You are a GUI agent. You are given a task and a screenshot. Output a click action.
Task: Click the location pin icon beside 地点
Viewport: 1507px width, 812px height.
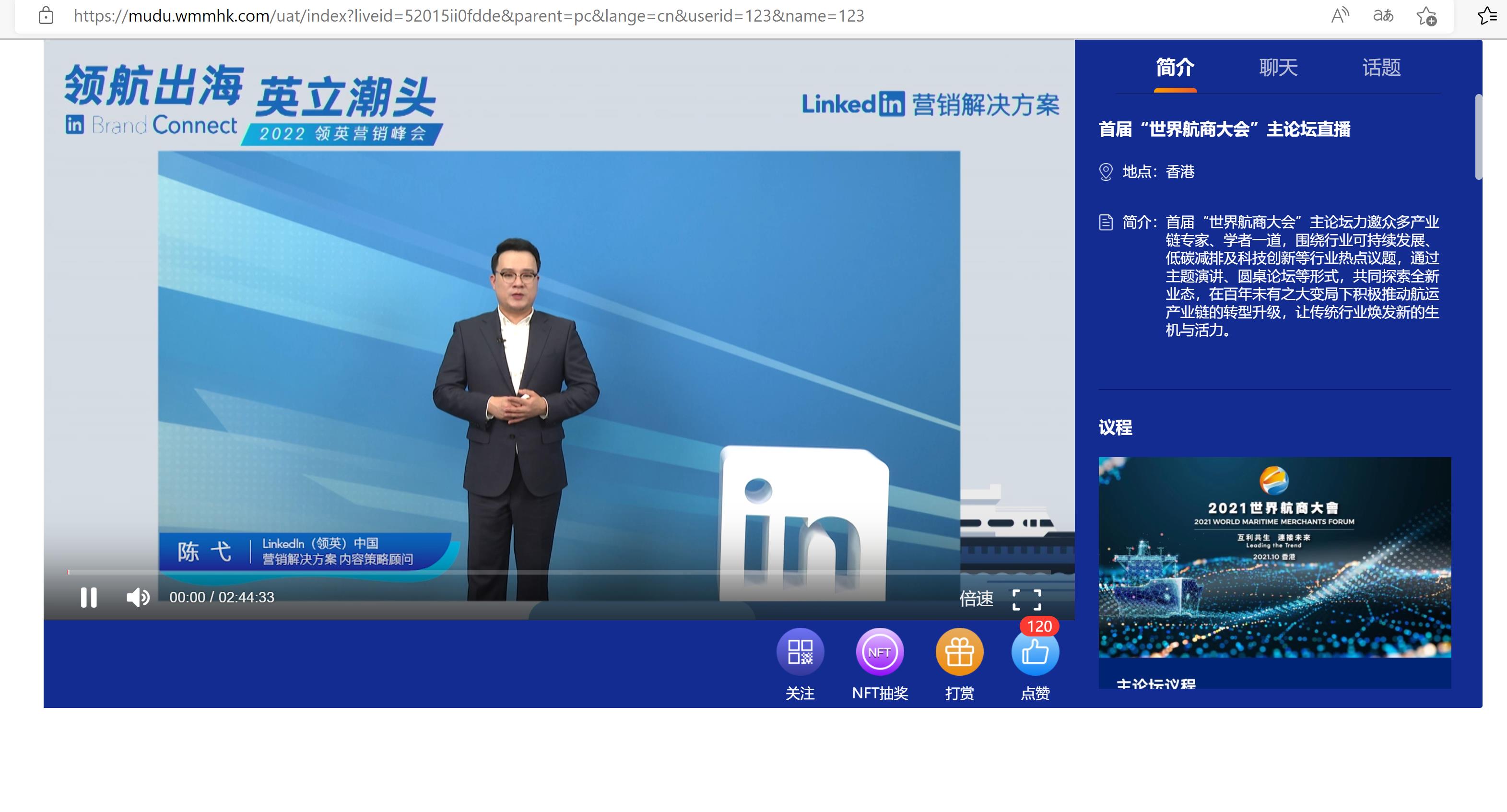[1106, 172]
